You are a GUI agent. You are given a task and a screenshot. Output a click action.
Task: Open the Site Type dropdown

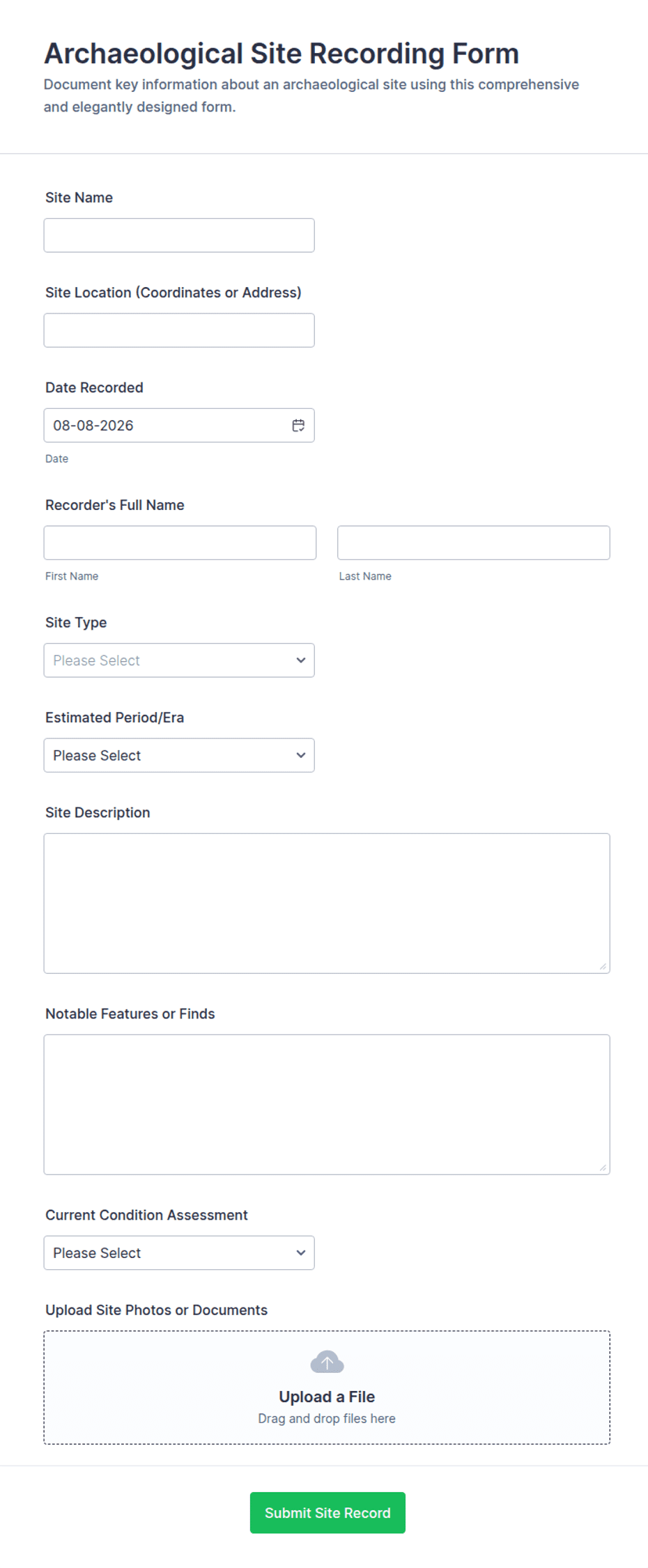pyautogui.click(x=179, y=660)
